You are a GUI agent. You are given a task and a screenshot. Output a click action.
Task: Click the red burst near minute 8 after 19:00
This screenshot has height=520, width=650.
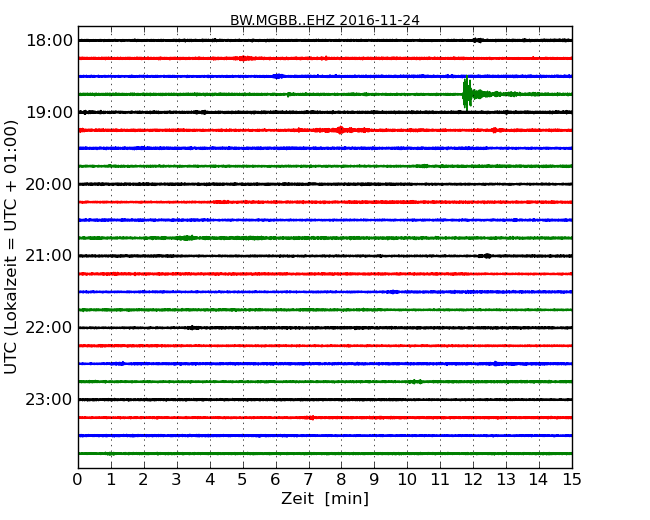tap(341, 130)
